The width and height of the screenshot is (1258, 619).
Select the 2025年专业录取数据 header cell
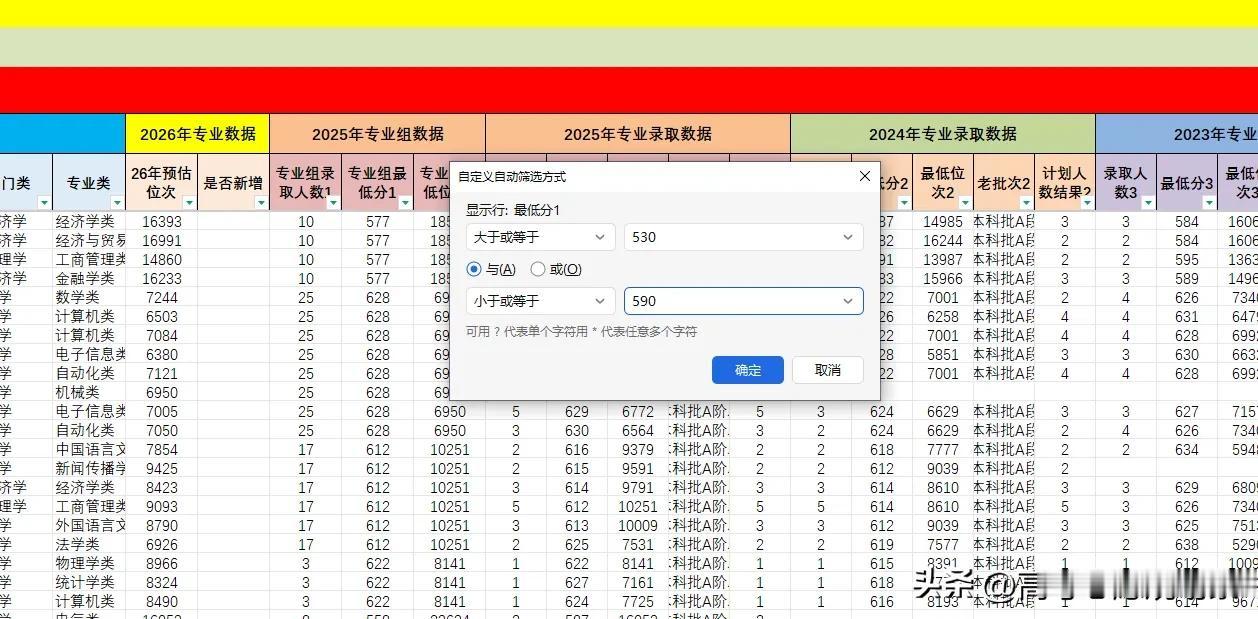[x=638, y=134]
